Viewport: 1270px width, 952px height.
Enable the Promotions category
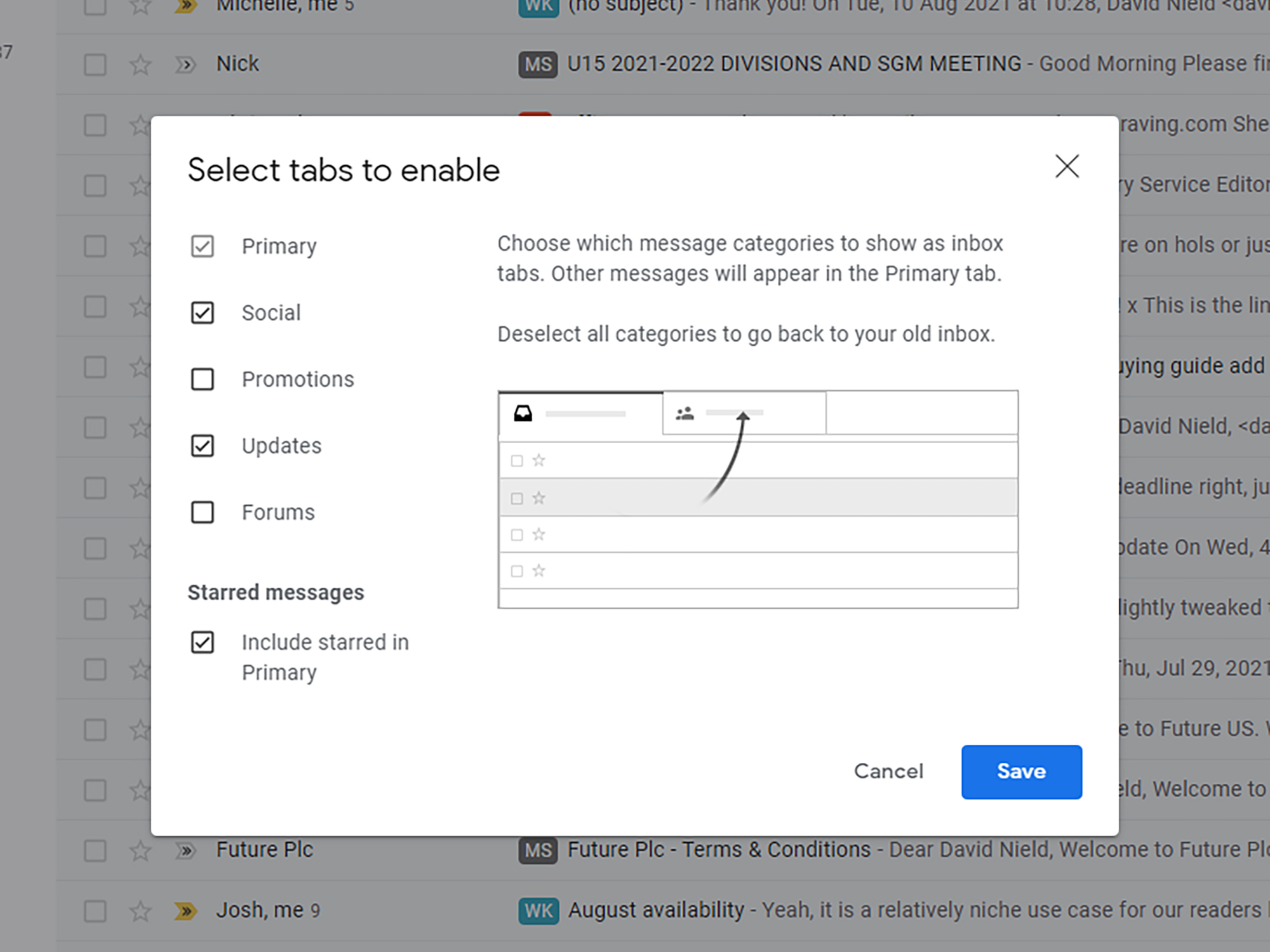202,379
